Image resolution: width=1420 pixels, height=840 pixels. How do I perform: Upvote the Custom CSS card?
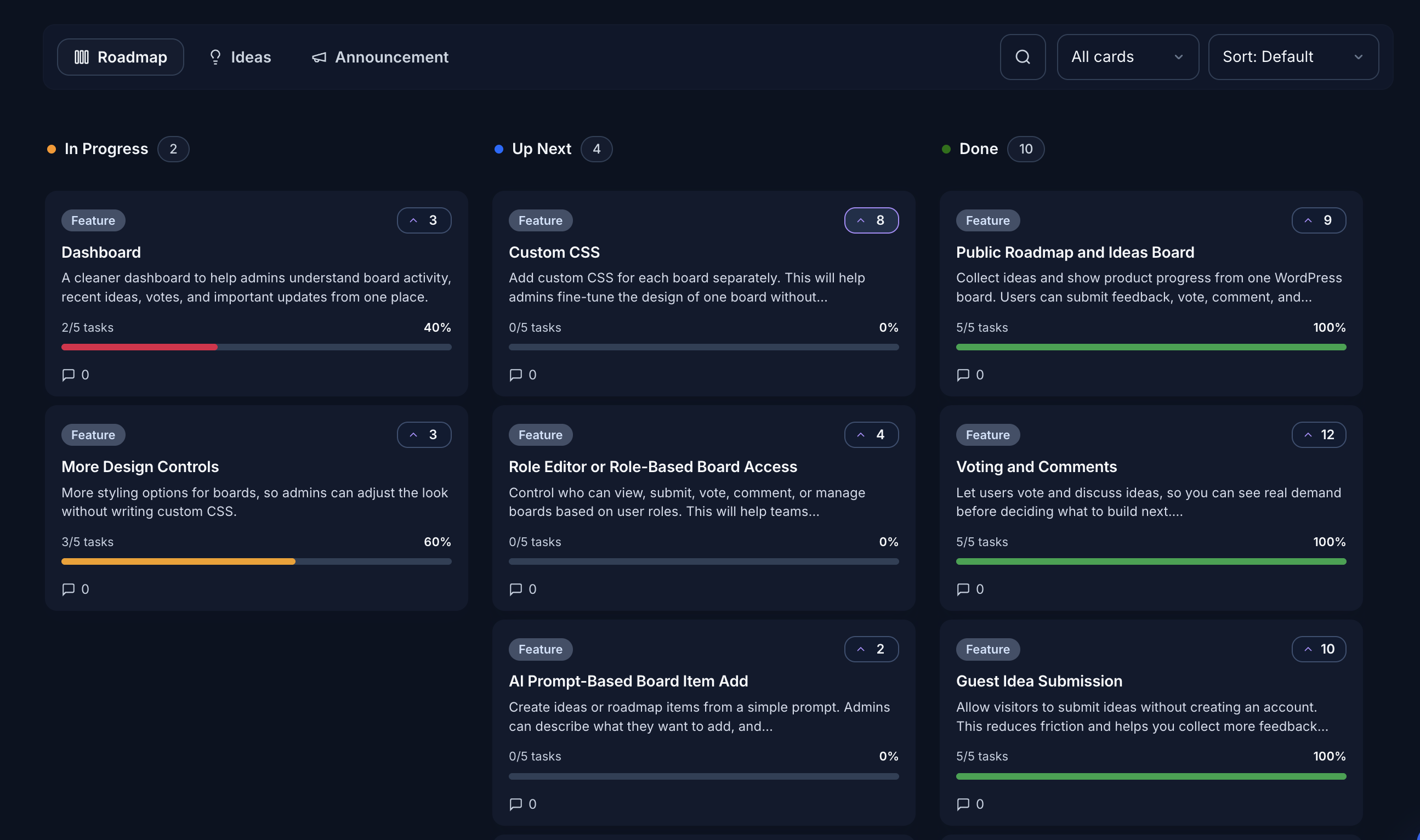click(871, 220)
